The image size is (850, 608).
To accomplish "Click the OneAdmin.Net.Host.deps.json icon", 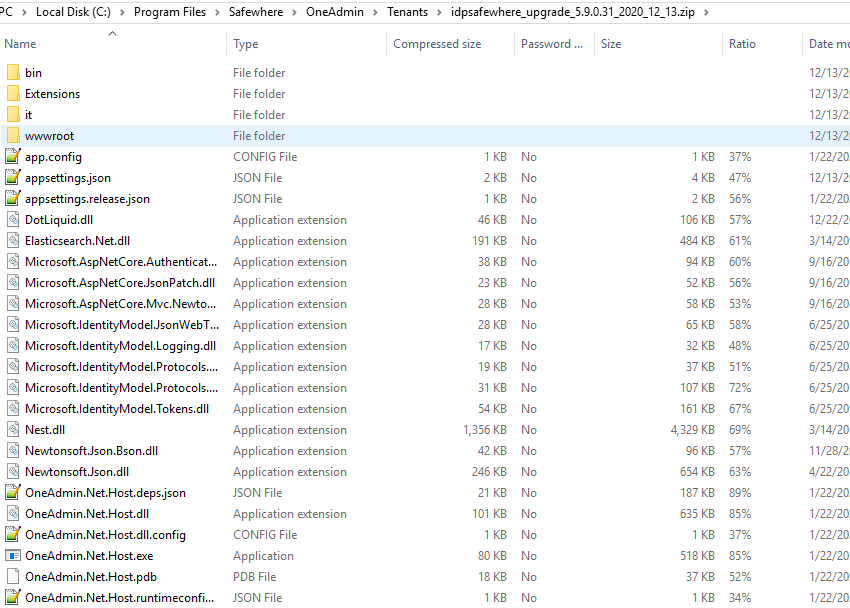I will [x=13, y=493].
